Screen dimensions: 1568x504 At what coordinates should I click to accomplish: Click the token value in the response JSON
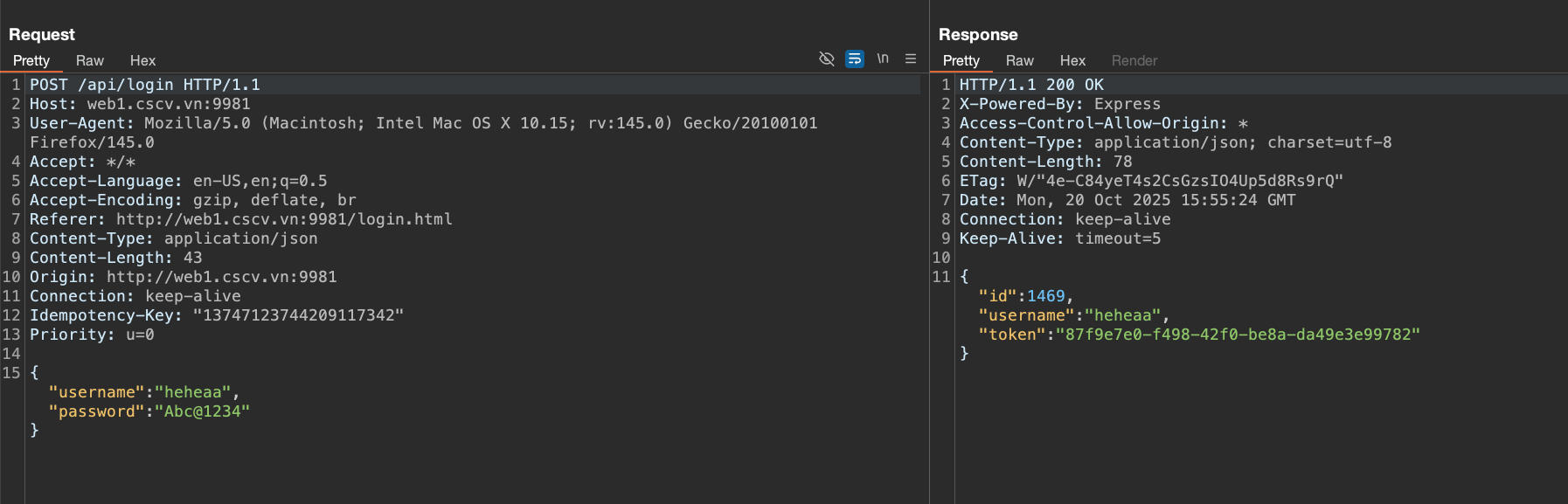click(x=1238, y=335)
